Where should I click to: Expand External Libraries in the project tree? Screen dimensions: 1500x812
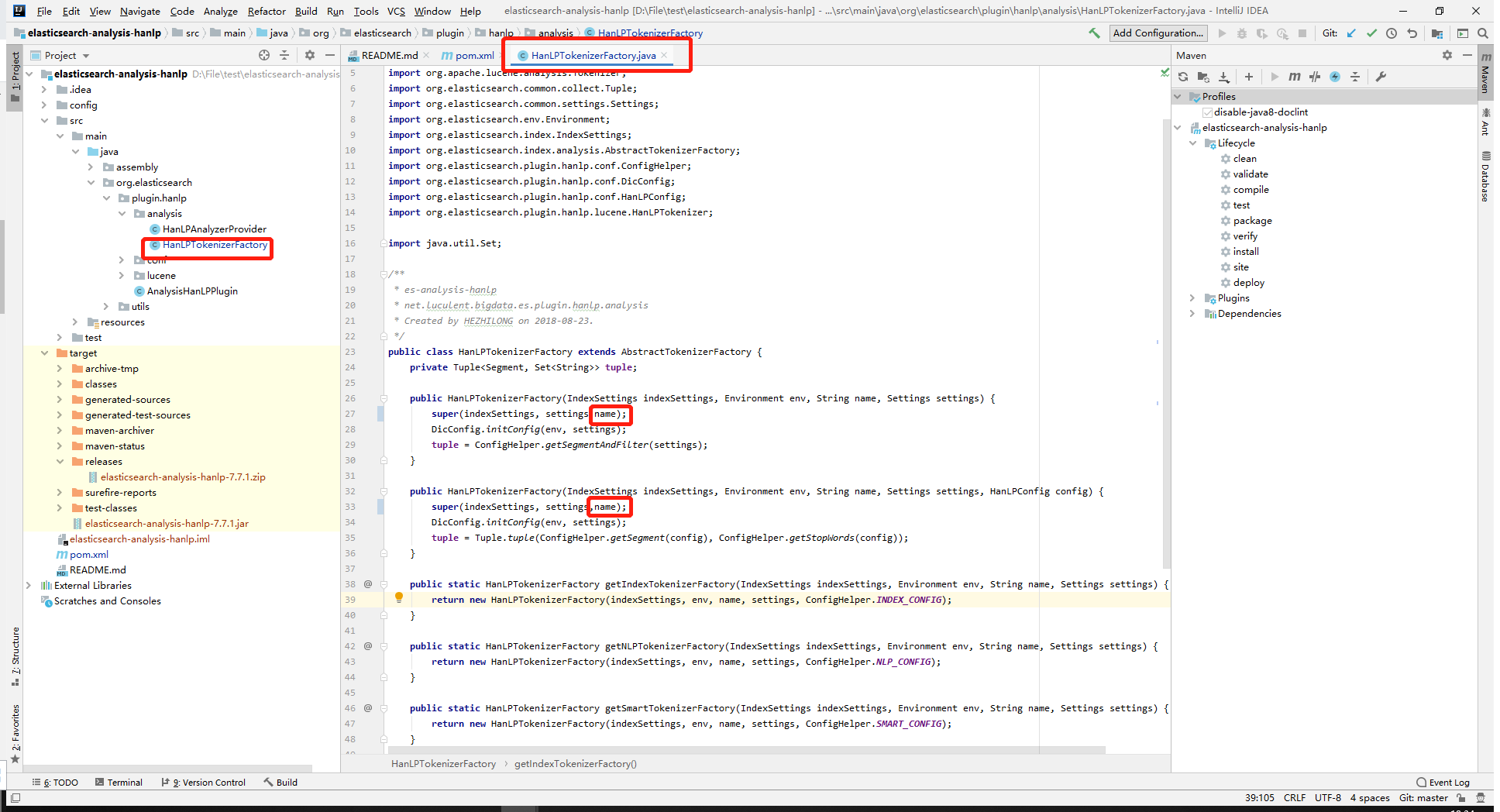click(29, 586)
